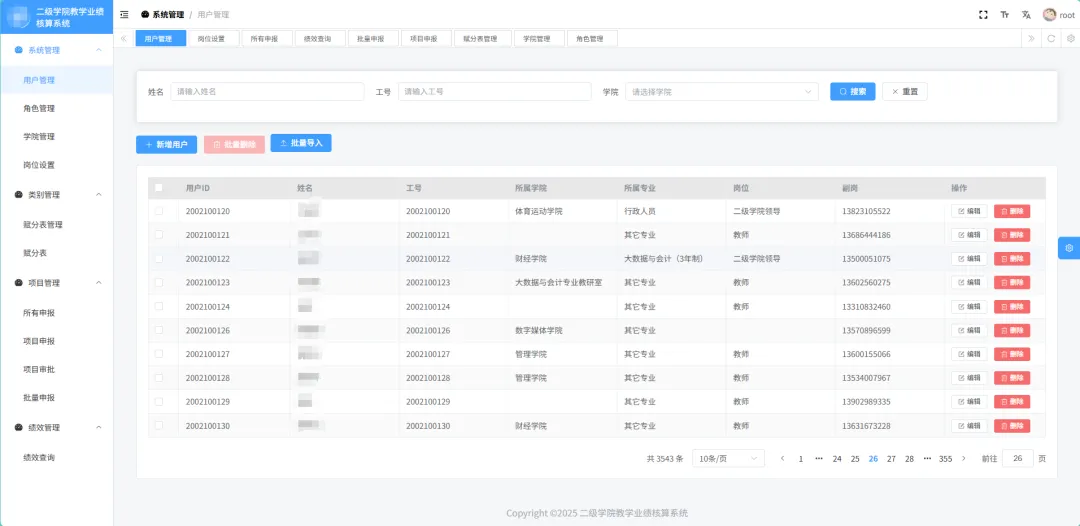The height and width of the screenshot is (526, 1080).
Task: Focus the 姓名 input field
Action: (267, 92)
